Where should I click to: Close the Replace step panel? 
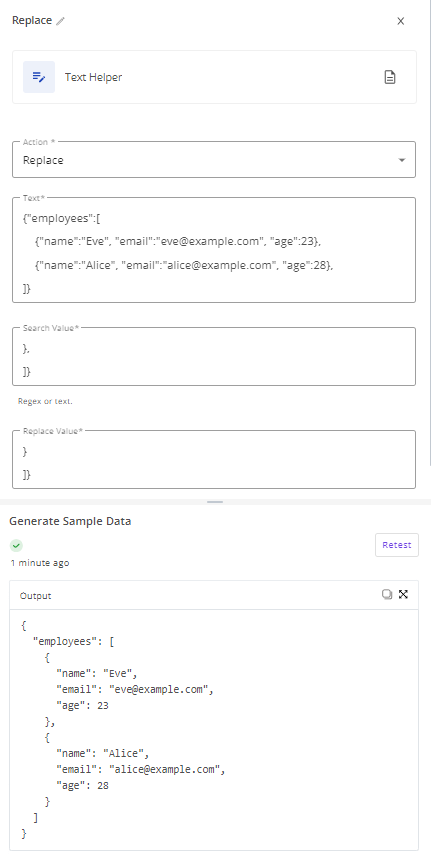[x=401, y=21]
